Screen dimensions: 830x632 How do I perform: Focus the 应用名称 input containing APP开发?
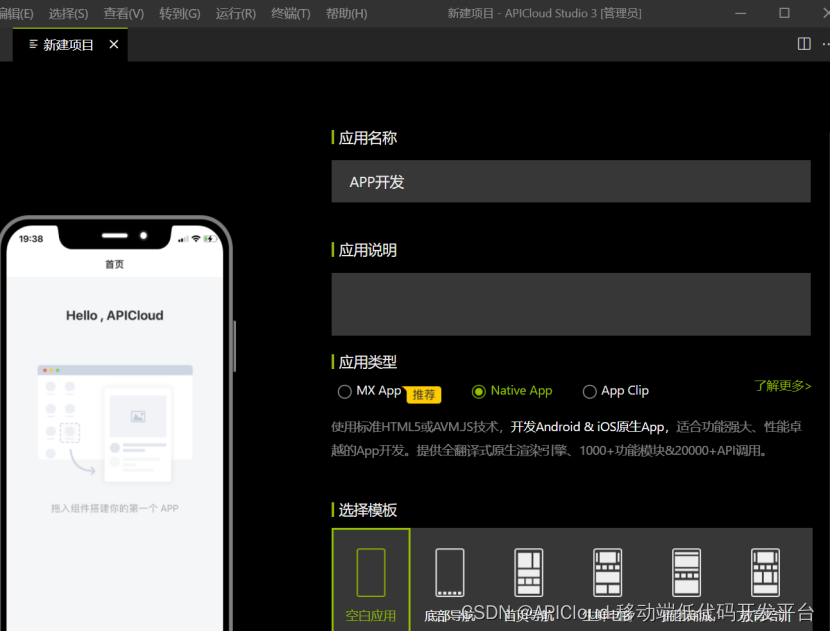pyautogui.click(x=571, y=182)
